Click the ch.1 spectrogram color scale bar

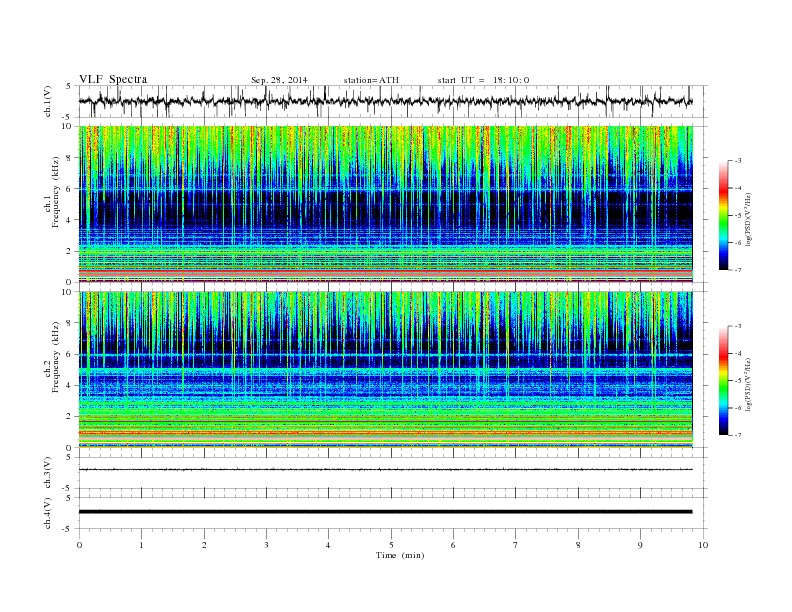[723, 215]
